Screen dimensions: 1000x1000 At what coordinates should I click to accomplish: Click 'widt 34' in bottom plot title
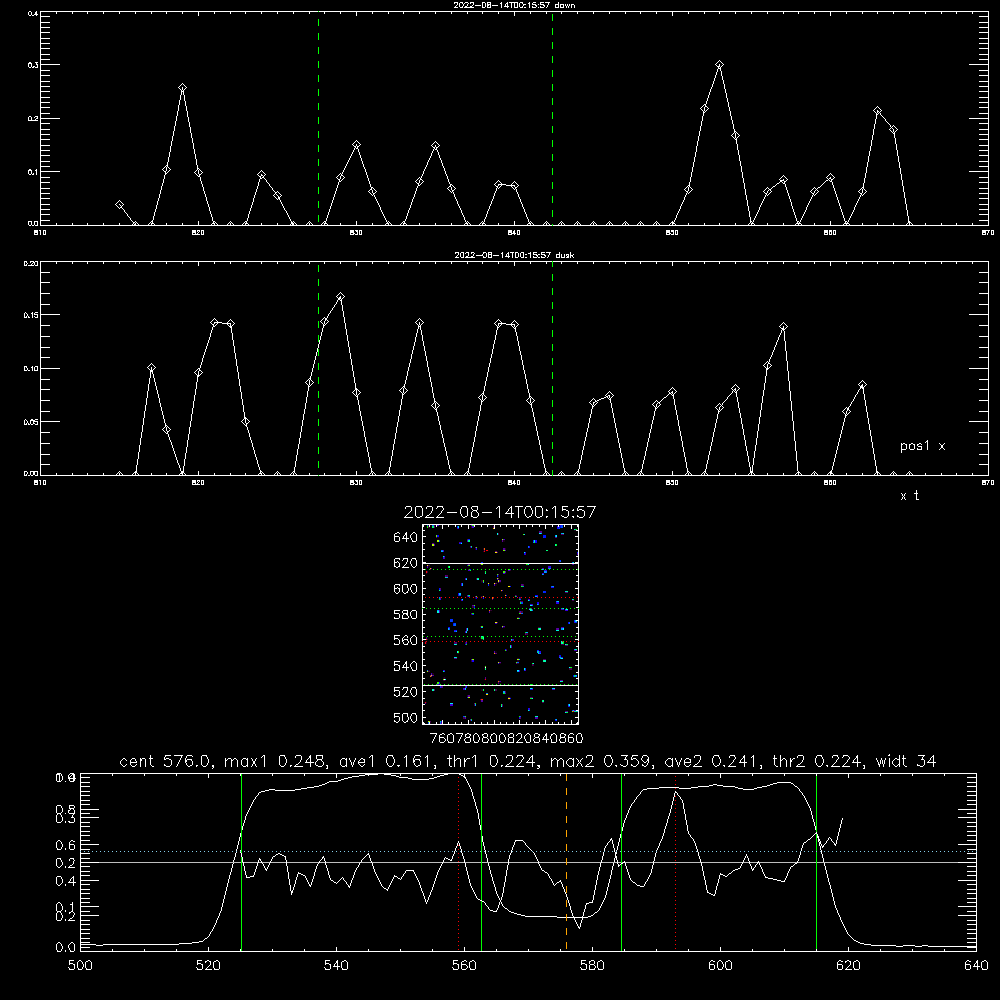click(x=906, y=761)
